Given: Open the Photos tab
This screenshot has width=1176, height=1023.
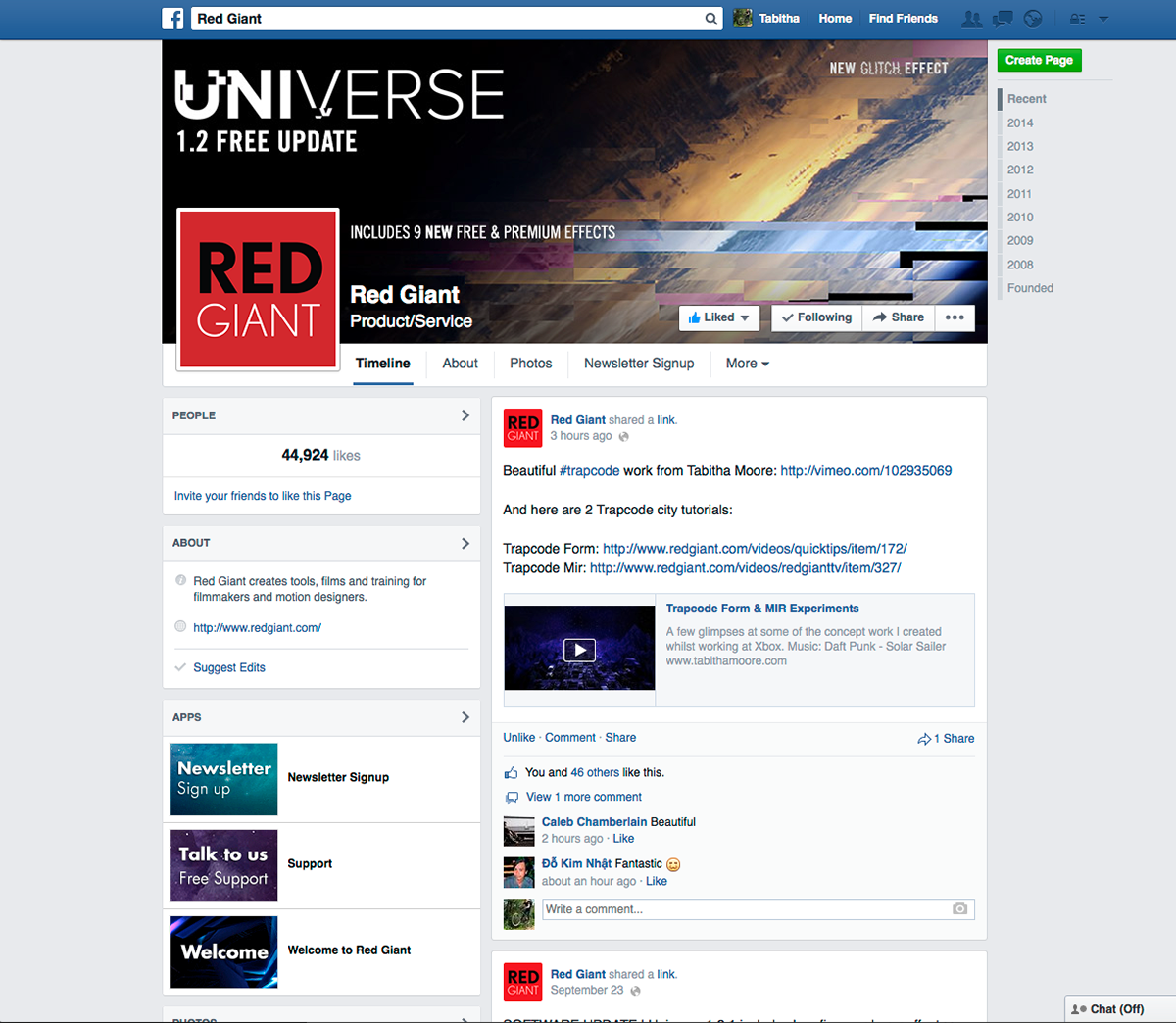Looking at the screenshot, I should [x=530, y=364].
